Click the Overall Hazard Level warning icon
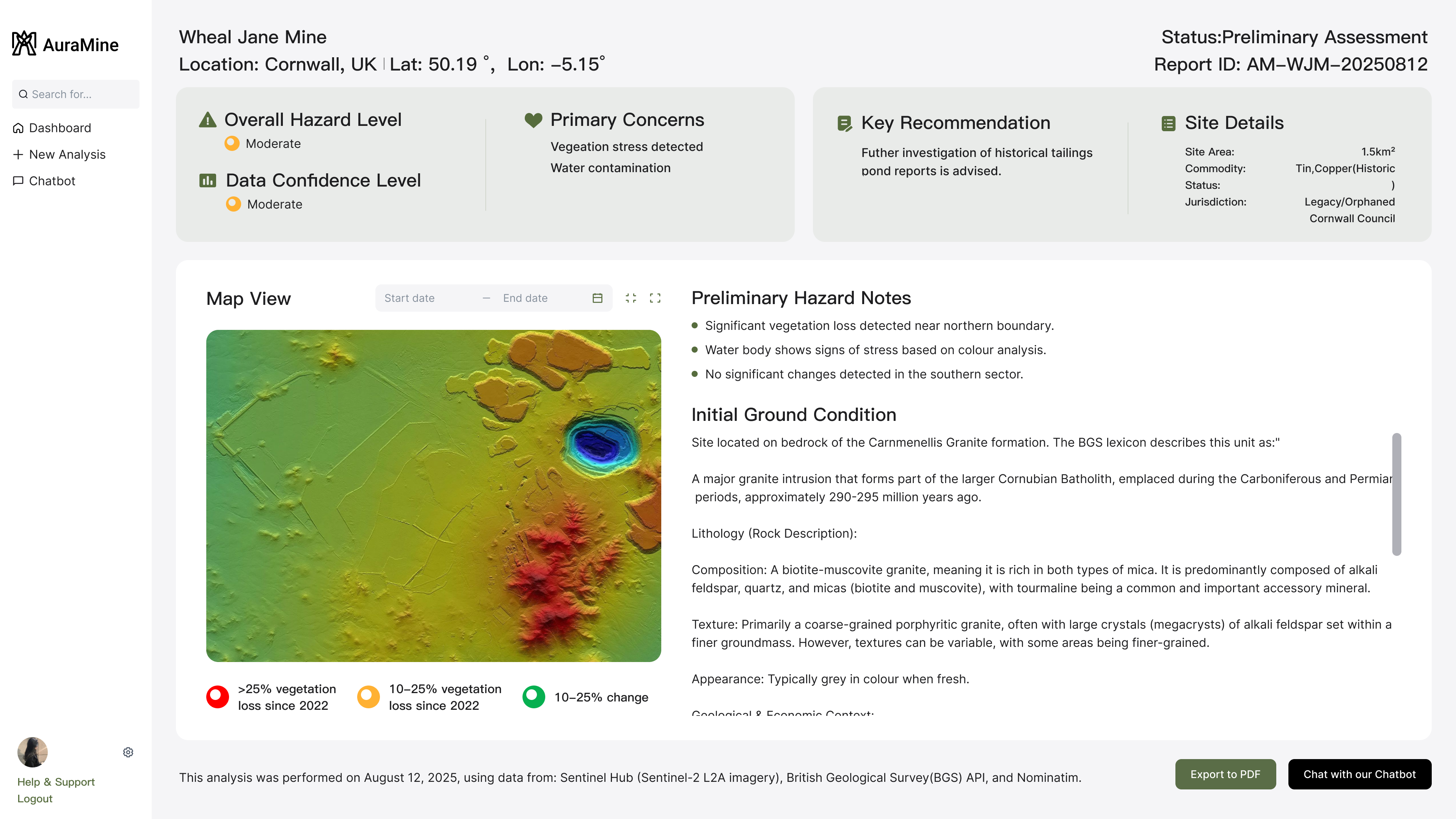 coord(207,120)
